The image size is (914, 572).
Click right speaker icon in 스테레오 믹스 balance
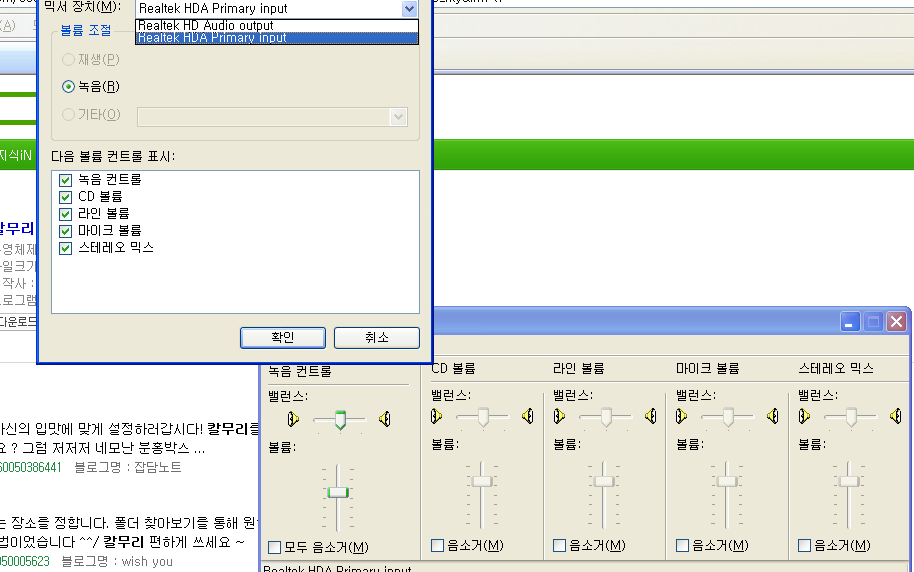pyautogui.click(x=895, y=416)
